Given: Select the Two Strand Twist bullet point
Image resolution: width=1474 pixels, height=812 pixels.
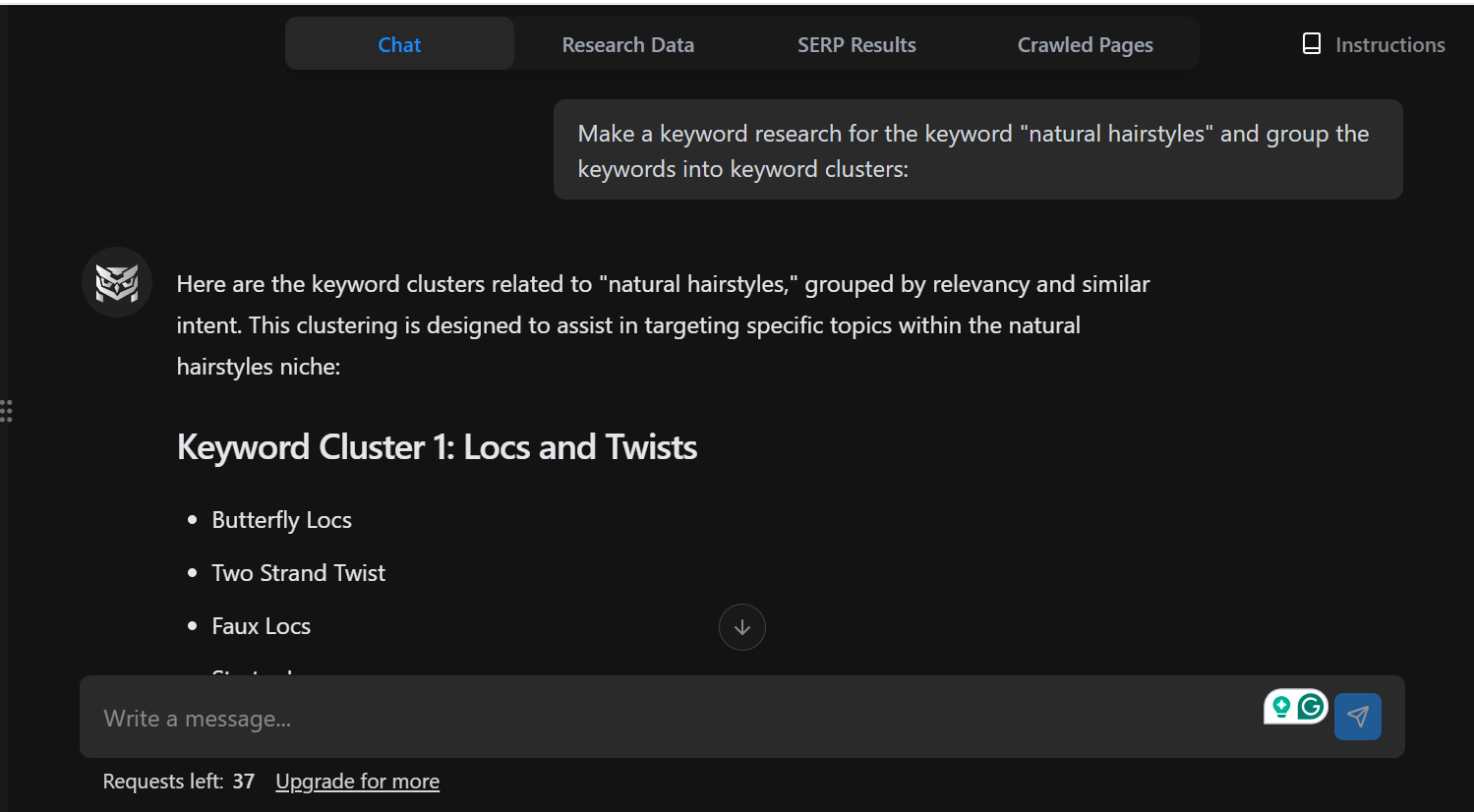Looking at the screenshot, I should [298, 572].
